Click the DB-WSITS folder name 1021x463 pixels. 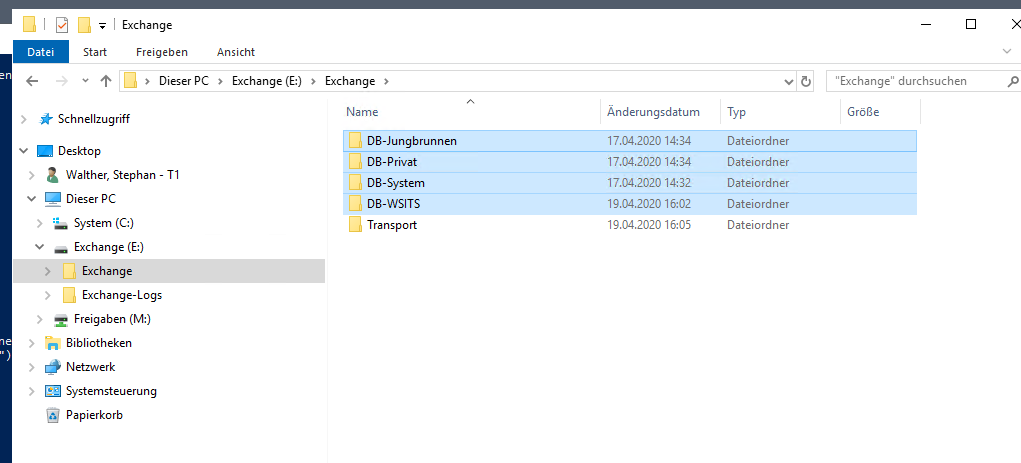(x=393, y=204)
